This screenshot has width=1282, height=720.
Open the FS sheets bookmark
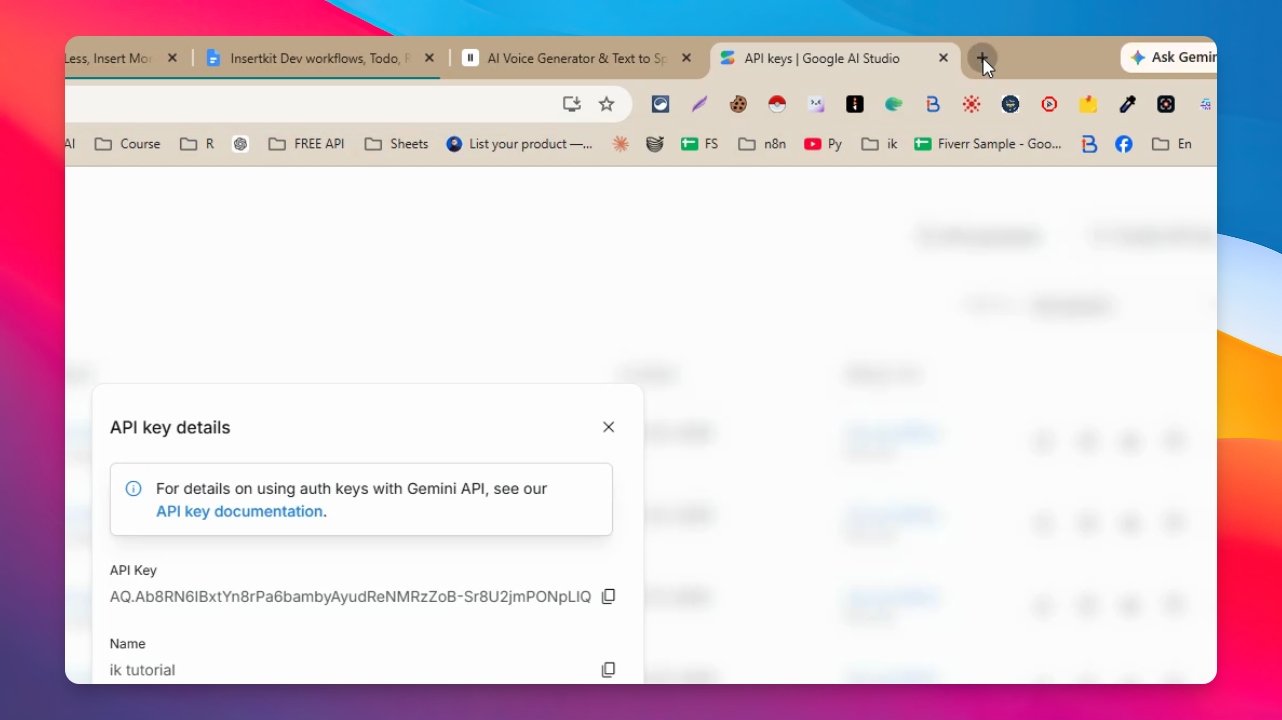[700, 144]
